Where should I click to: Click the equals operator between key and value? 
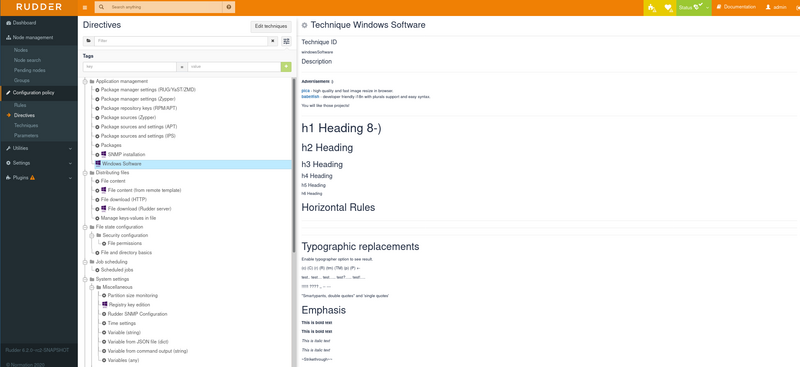182,66
